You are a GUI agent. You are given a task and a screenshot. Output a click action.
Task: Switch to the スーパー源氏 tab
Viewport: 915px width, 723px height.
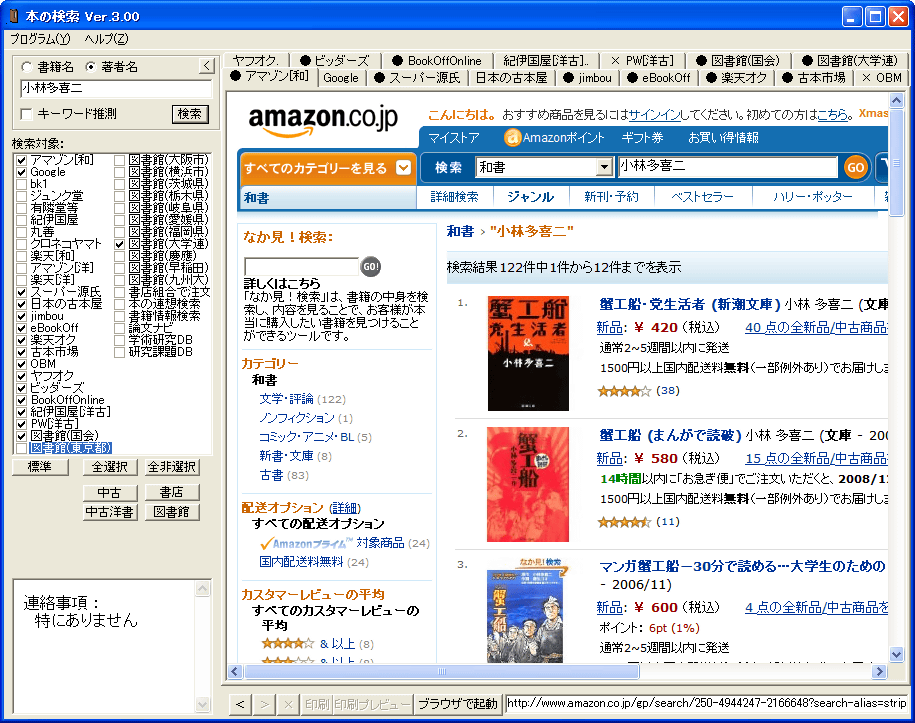pyautogui.click(x=417, y=78)
